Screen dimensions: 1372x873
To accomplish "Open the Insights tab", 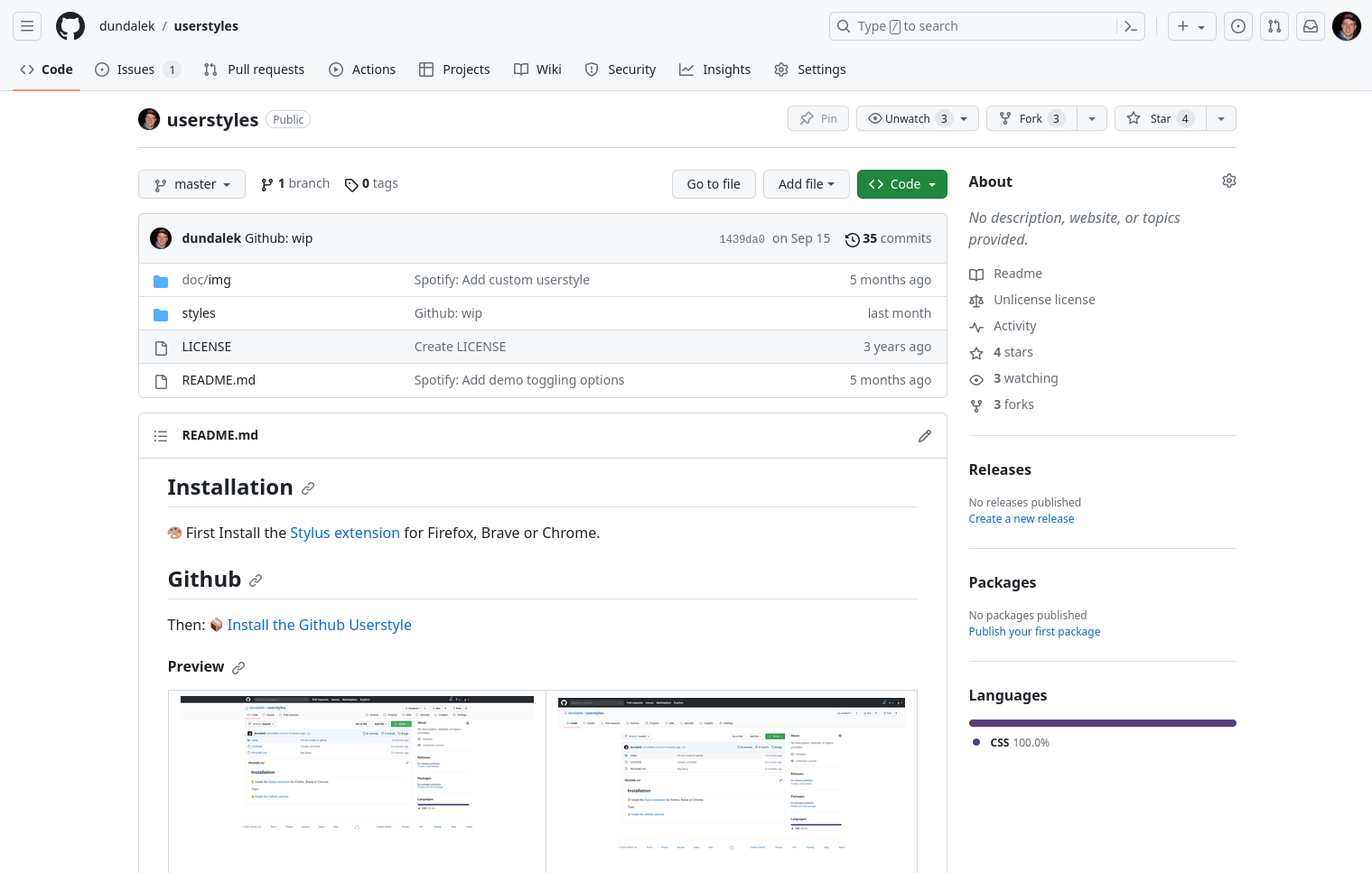I will (x=715, y=70).
